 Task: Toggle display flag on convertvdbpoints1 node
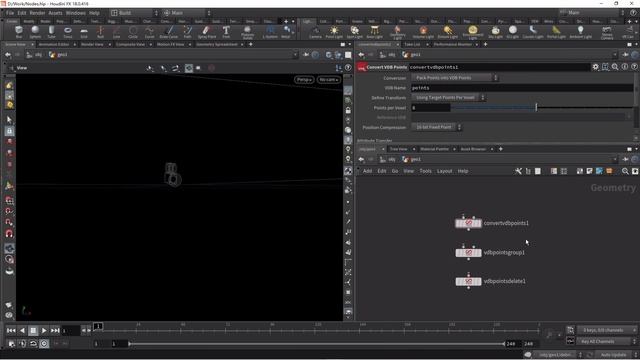tap(479, 223)
